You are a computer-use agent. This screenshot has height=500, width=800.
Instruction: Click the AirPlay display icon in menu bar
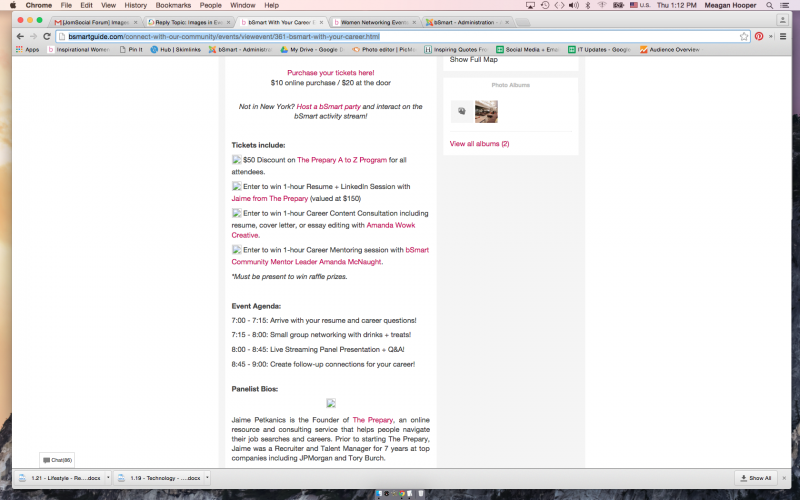pyautogui.click(x=530, y=5)
